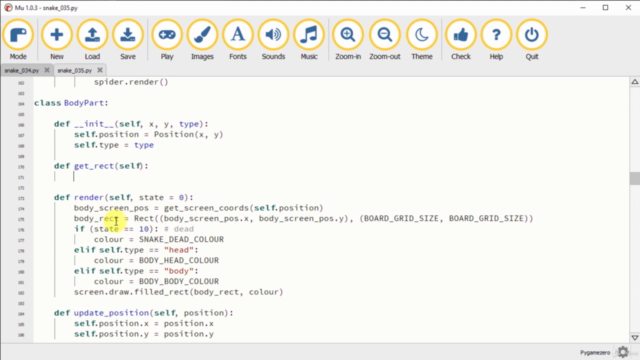Click the 'def get_rect(self):' line

pyautogui.click(x=101, y=166)
